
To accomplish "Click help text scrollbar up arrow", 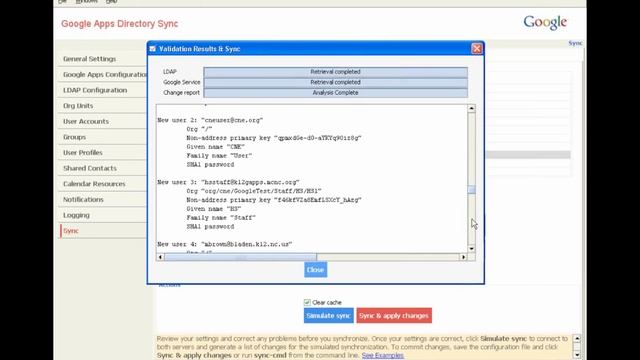I will click(x=577, y=338).
